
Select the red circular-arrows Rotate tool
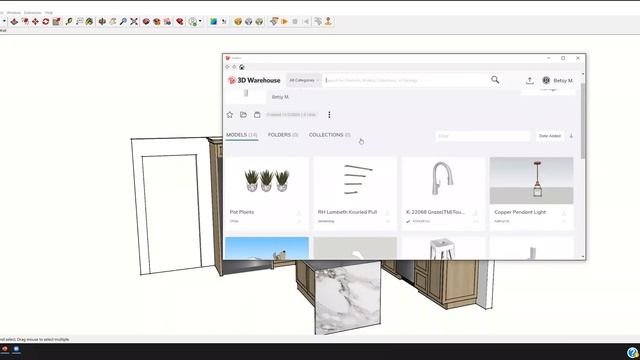coord(46,22)
